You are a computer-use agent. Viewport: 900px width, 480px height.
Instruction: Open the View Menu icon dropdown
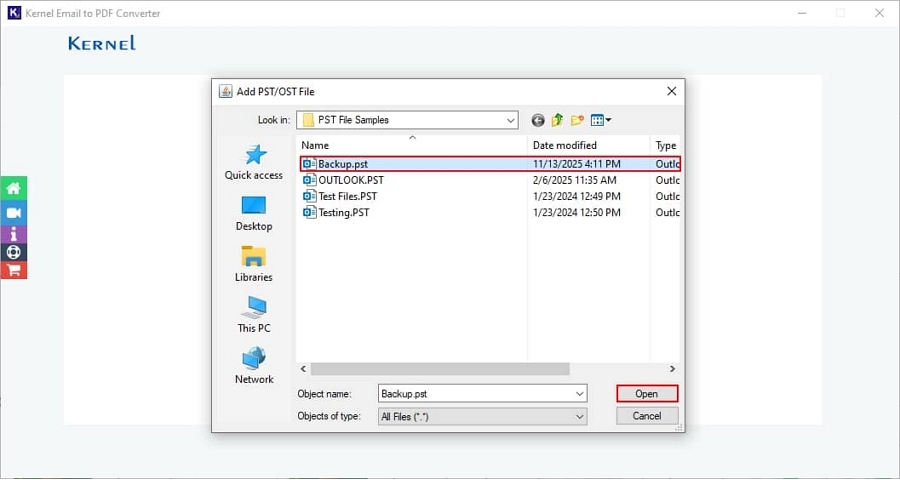[601, 120]
